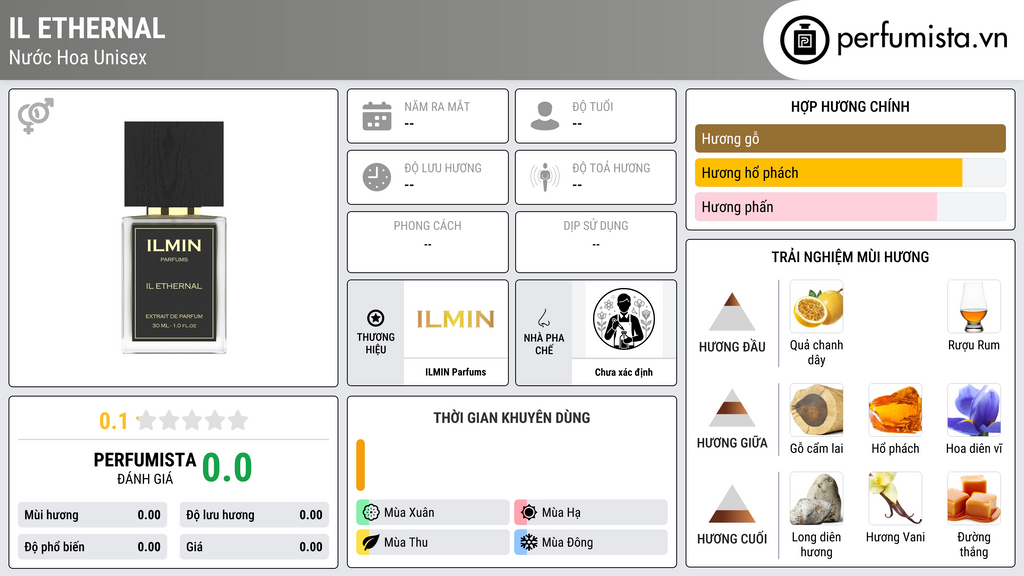The image size is (1024, 576).
Task: Click the snowflake icon beside Mùa Đông
Action: tap(529, 542)
